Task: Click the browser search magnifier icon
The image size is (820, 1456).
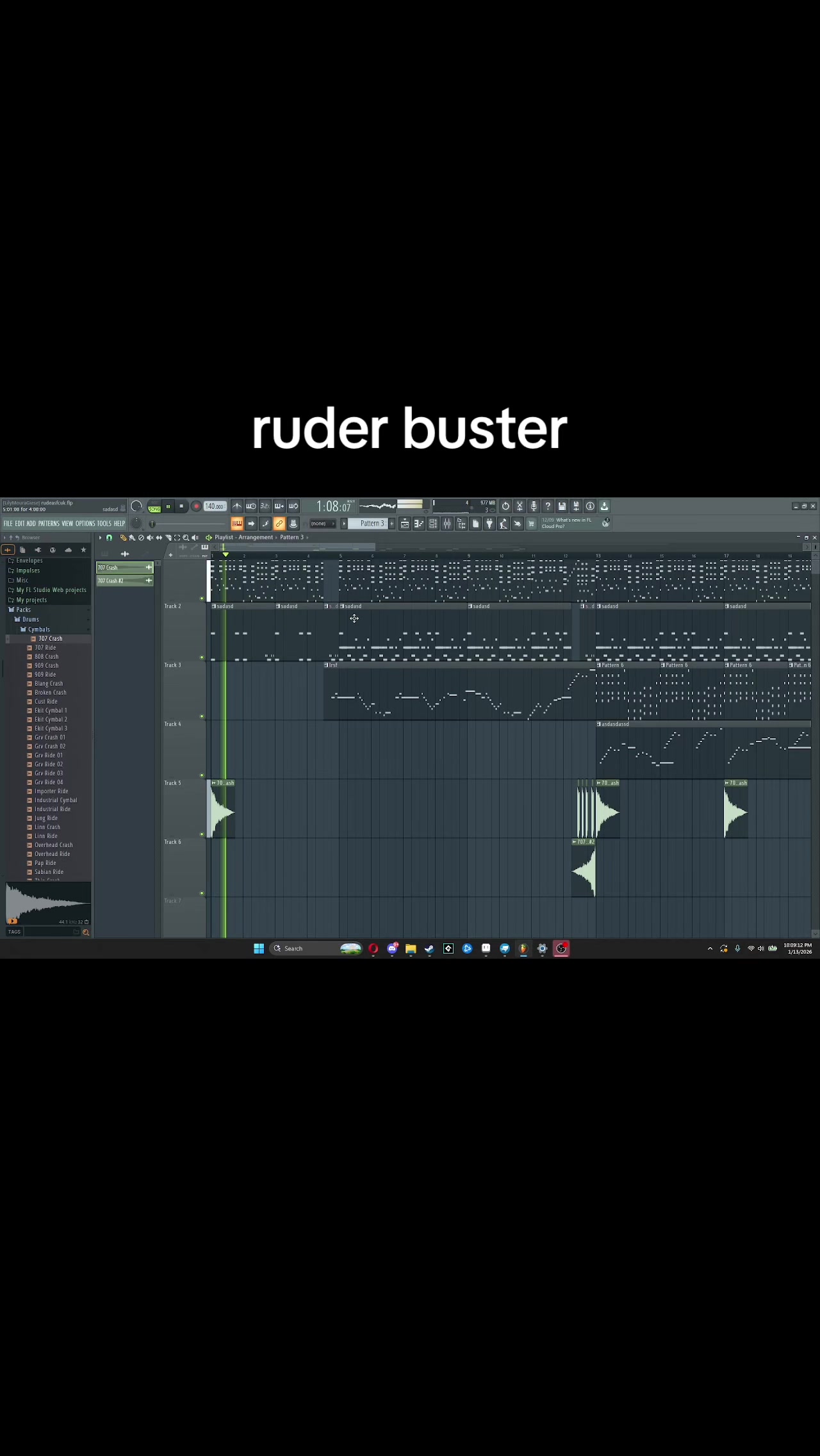Action: (86, 932)
